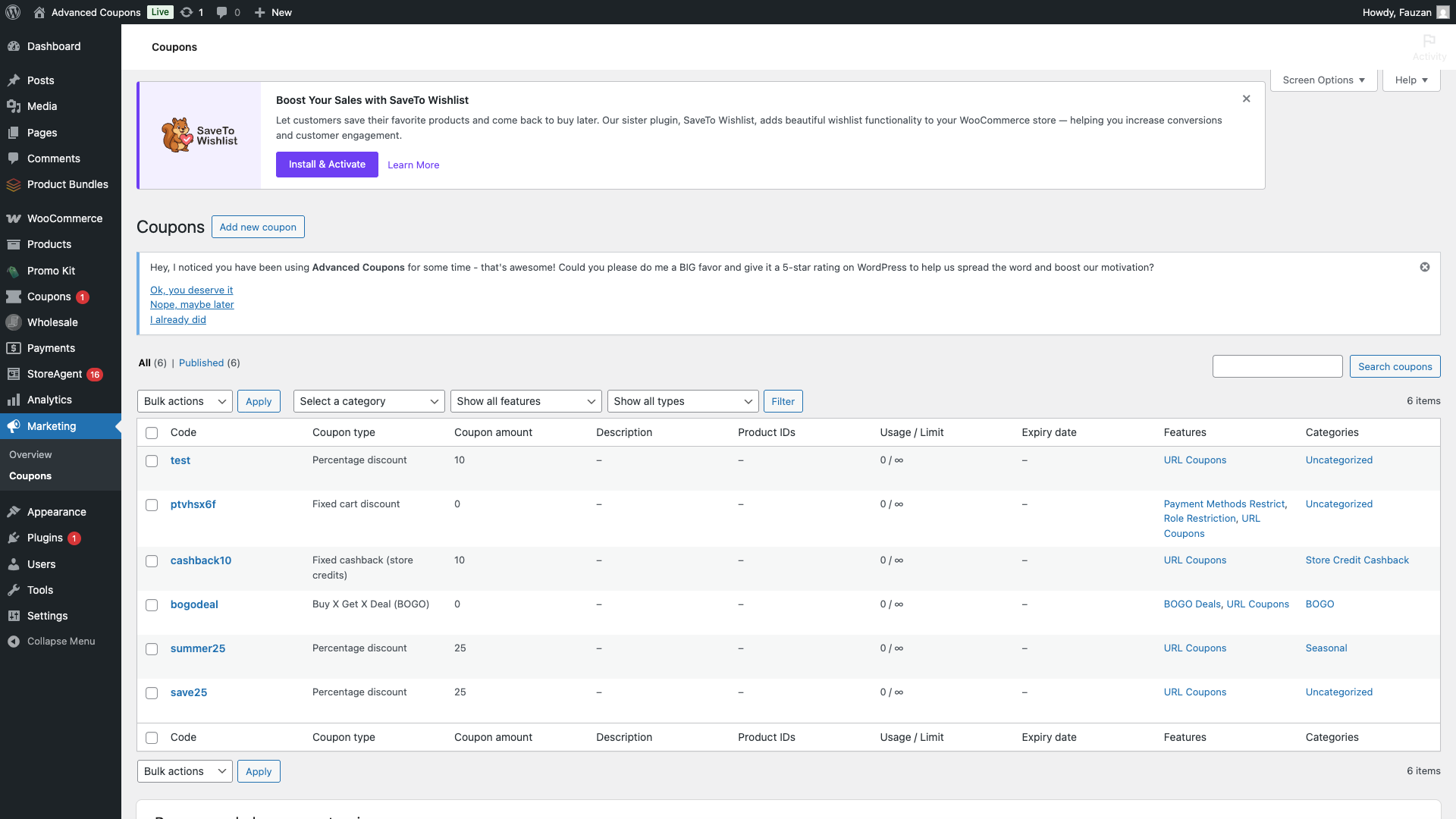Tick the cashback10 coupon checkbox
The image size is (1456, 819).
(152, 561)
